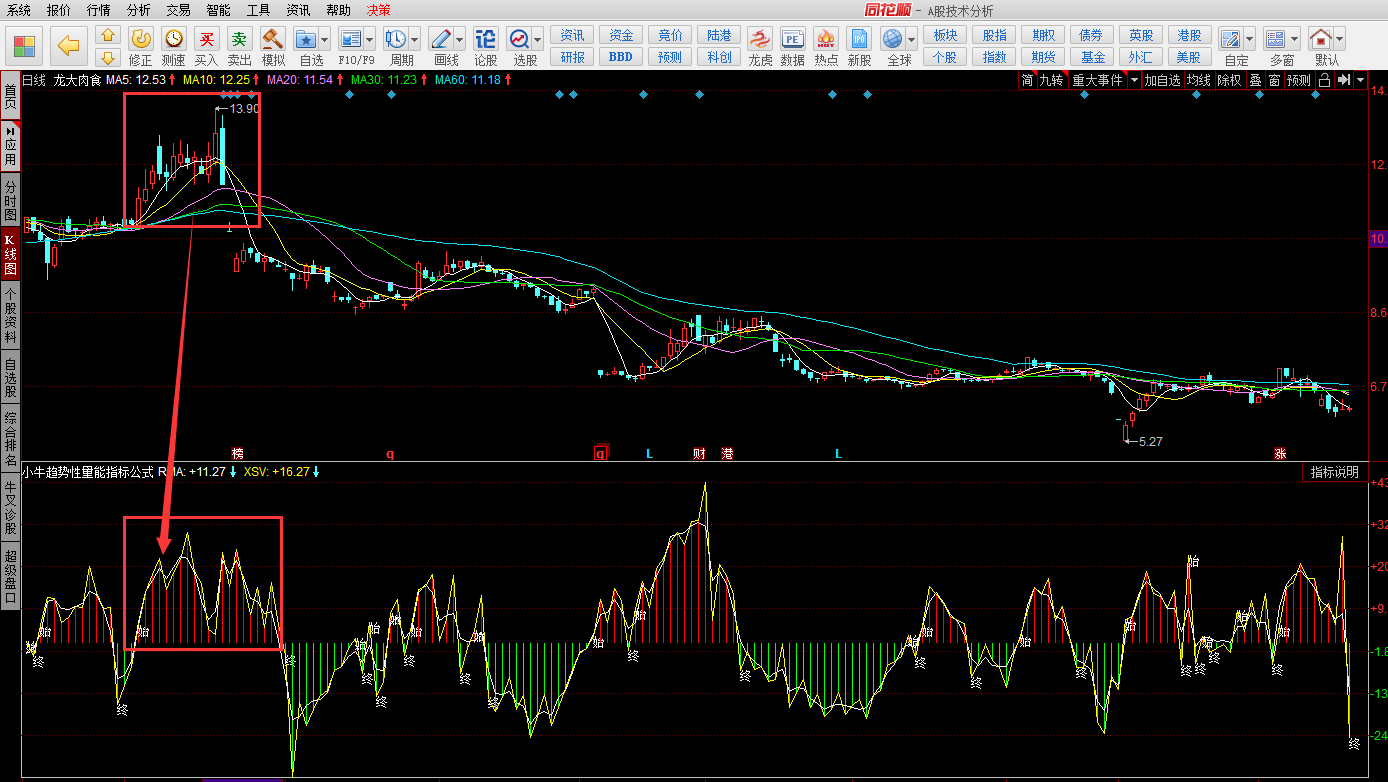Click the back arrow icon
1388x782 pixels.
pos(69,45)
